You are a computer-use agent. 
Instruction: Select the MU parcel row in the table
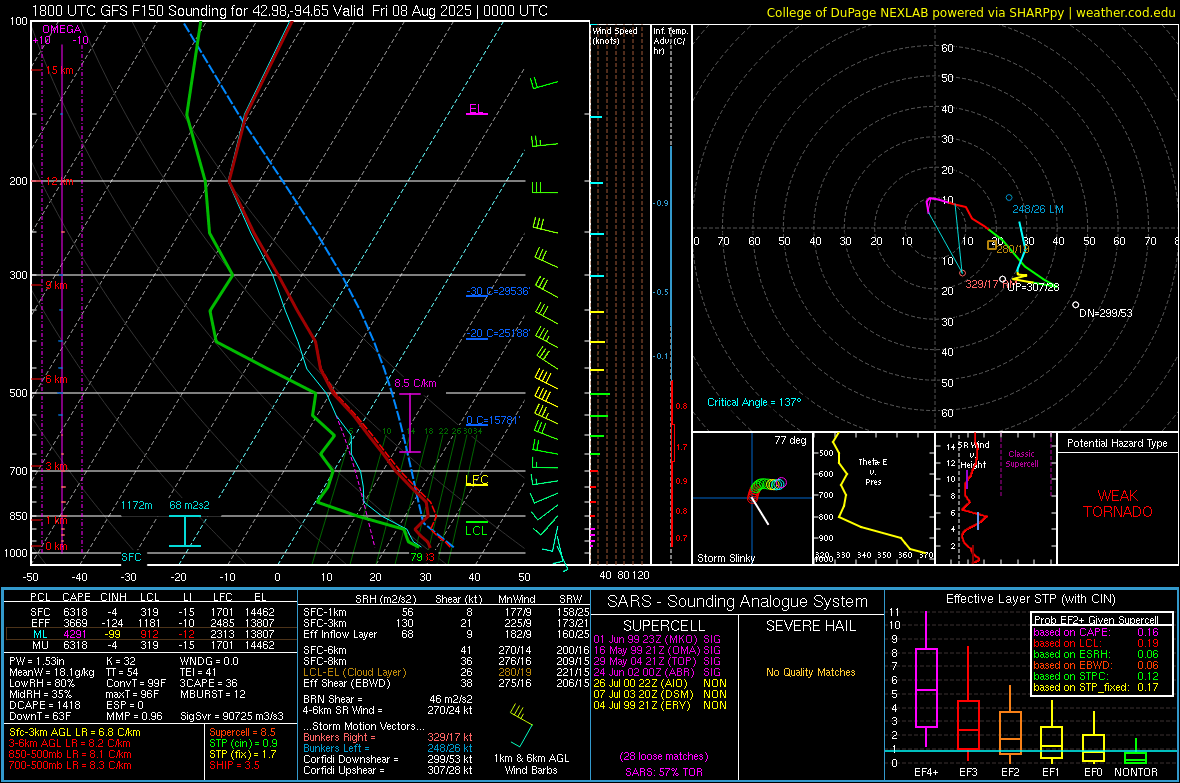(151, 645)
